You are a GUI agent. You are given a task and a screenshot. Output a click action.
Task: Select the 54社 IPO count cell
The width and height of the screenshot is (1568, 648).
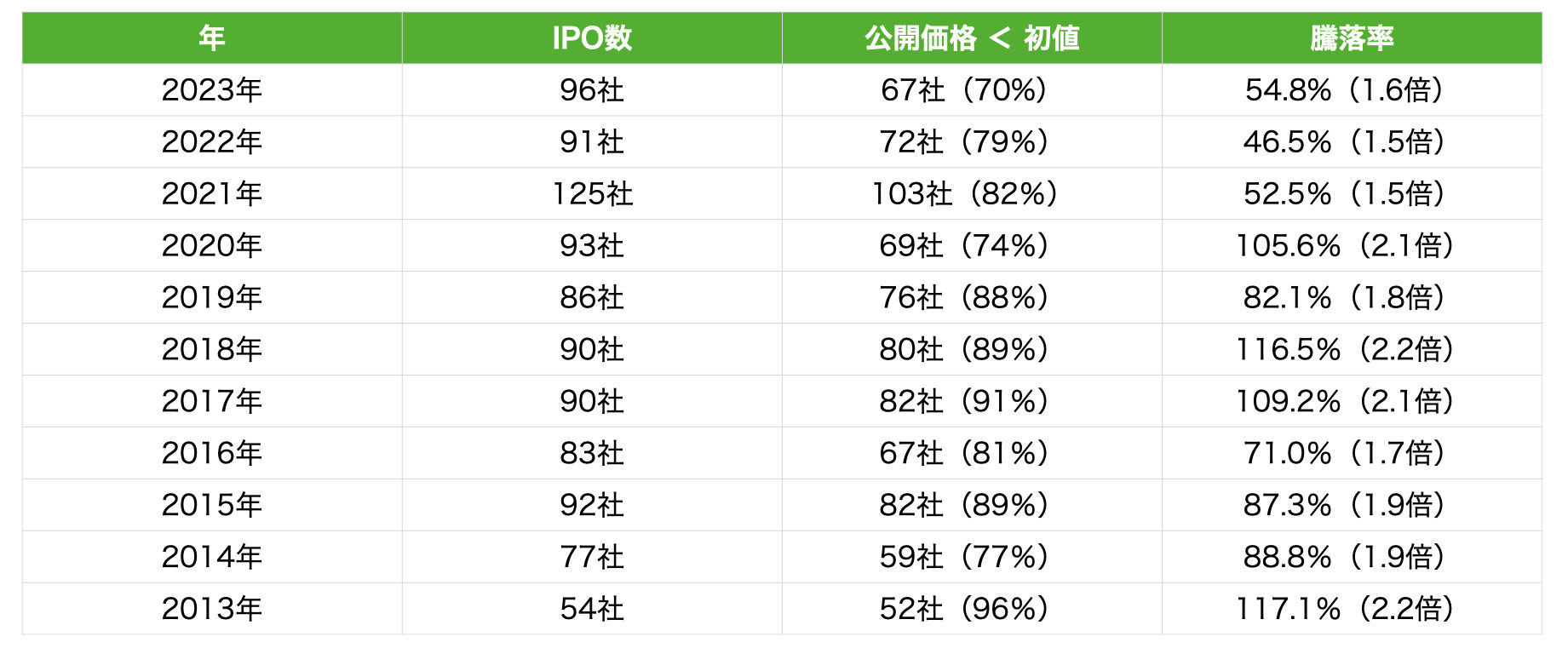591,610
